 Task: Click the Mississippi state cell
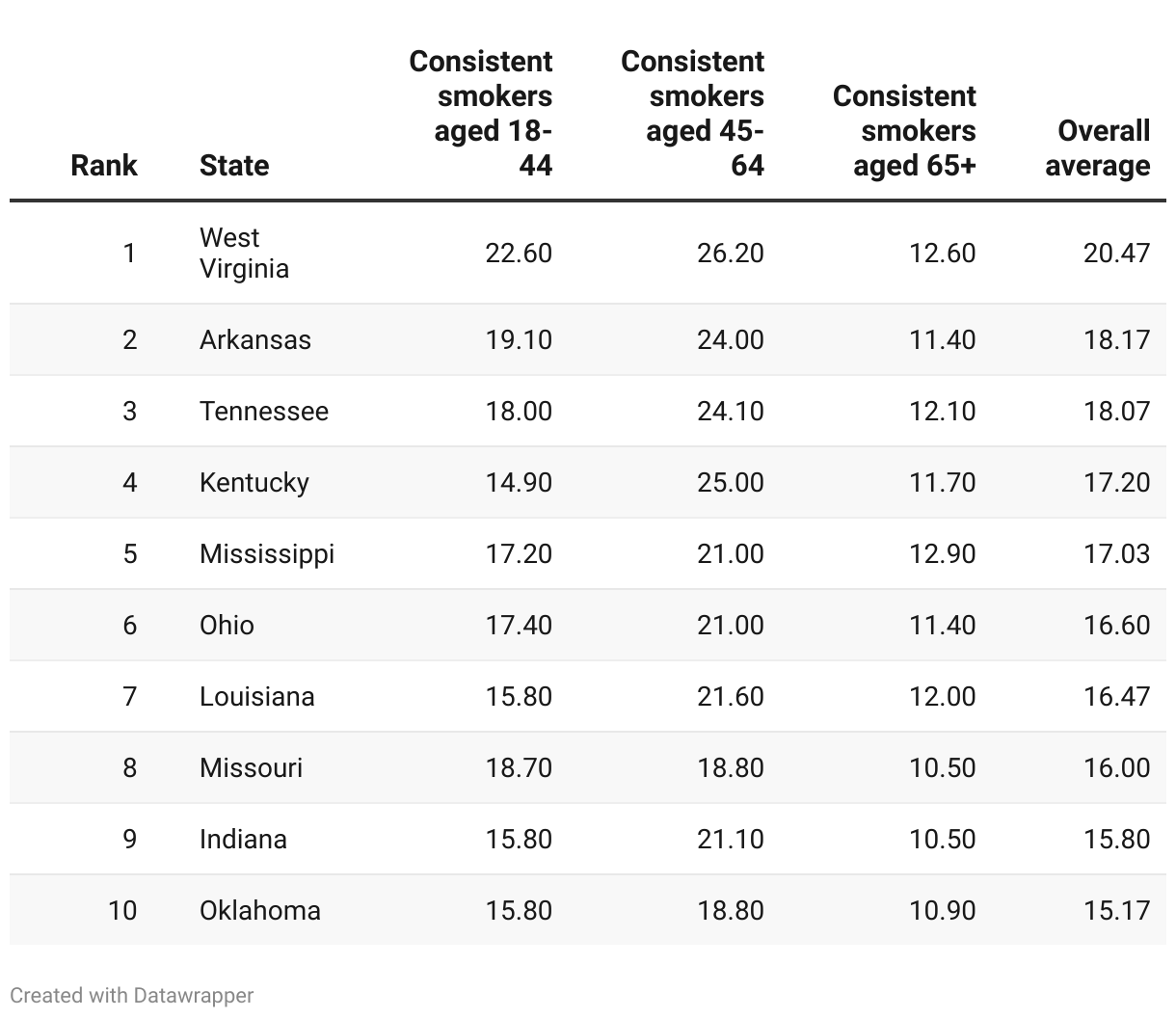(x=267, y=553)
